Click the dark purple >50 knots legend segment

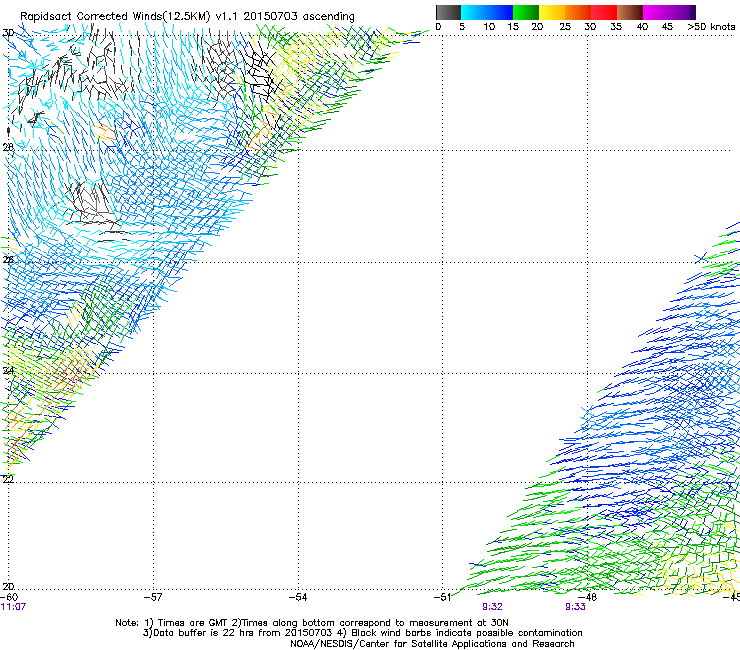693,12
